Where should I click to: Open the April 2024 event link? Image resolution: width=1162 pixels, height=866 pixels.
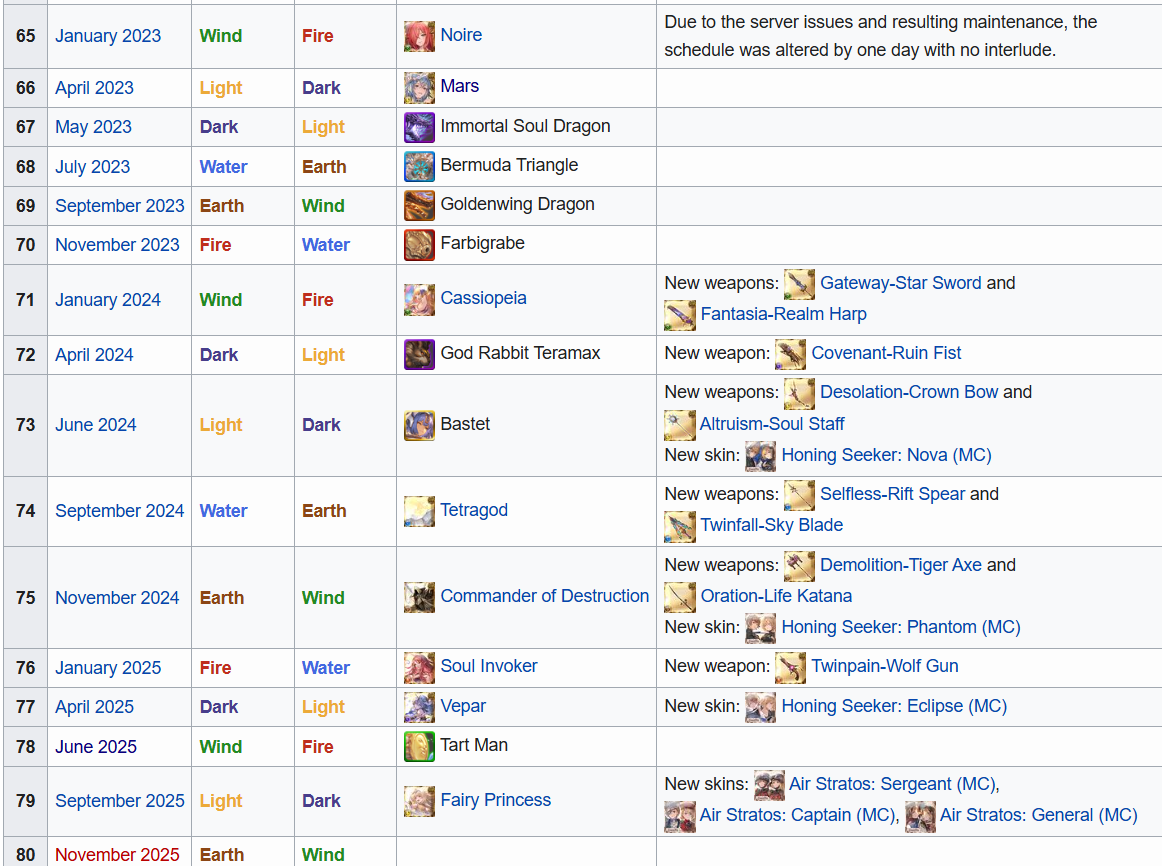click(94, 355)
